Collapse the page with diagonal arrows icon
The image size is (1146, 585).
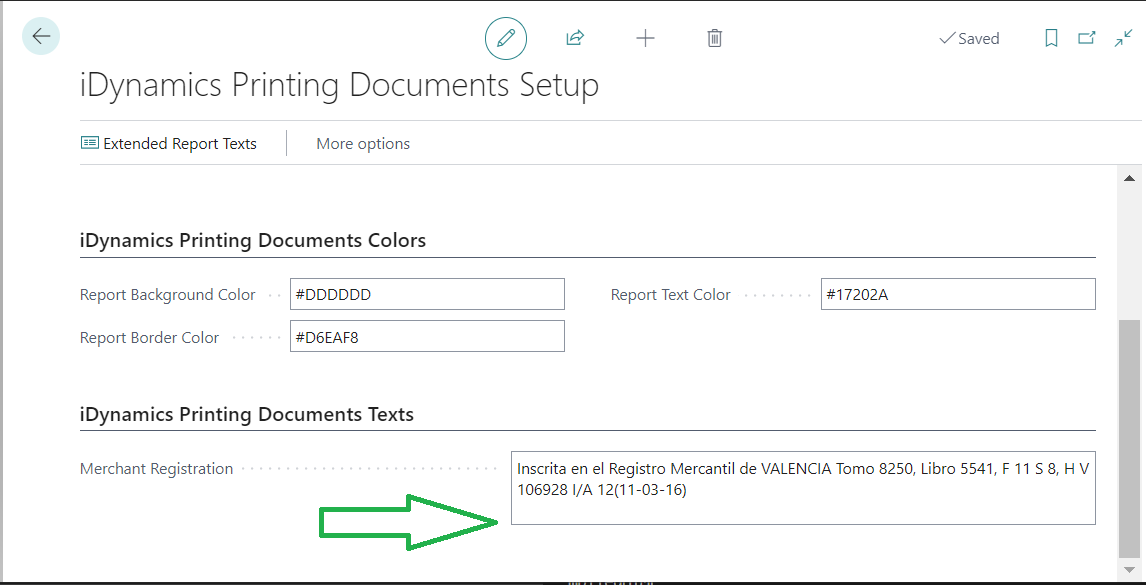click(1123, 38)
